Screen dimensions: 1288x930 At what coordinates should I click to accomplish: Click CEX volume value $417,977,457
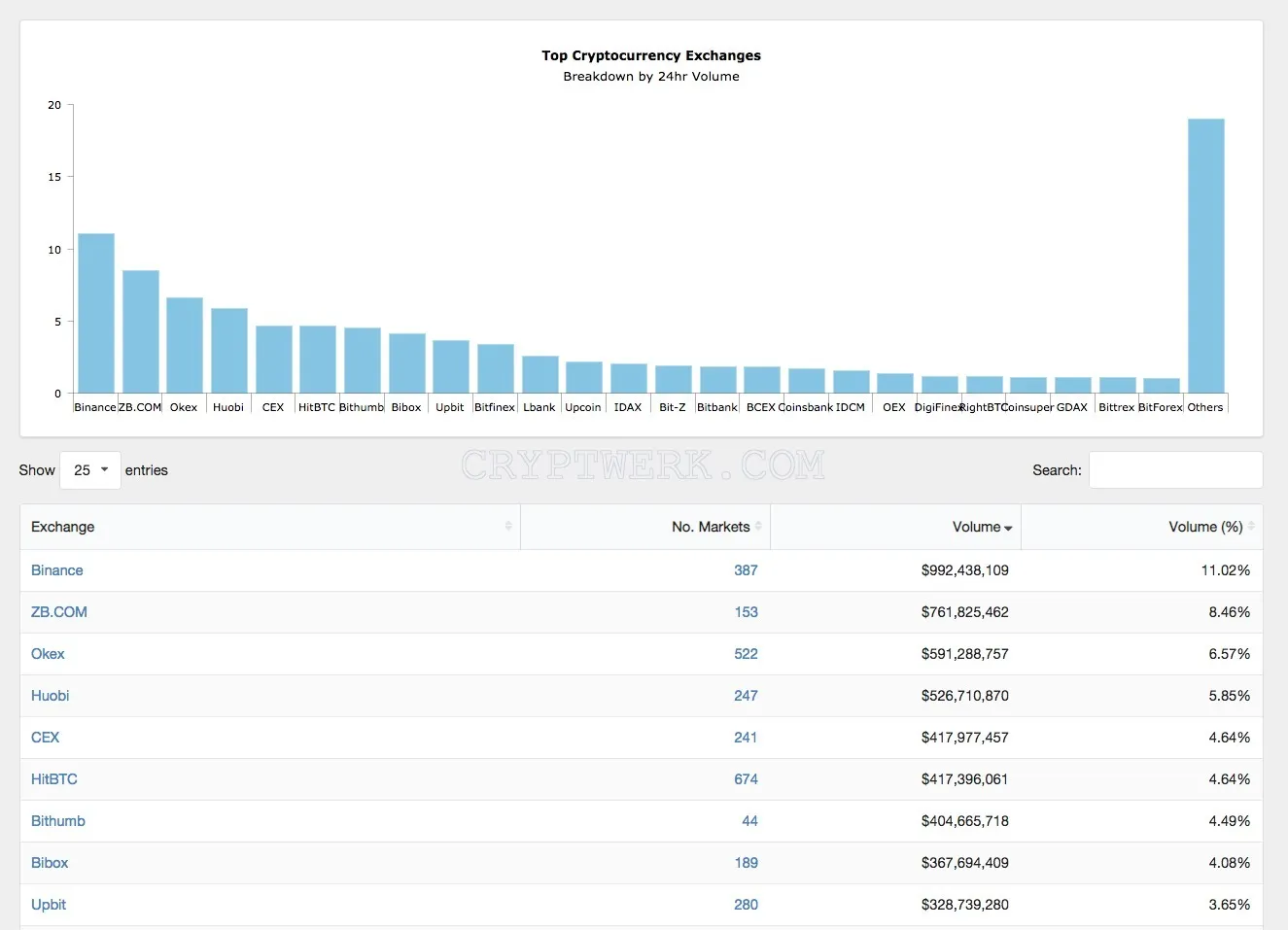tap(965, 738)
